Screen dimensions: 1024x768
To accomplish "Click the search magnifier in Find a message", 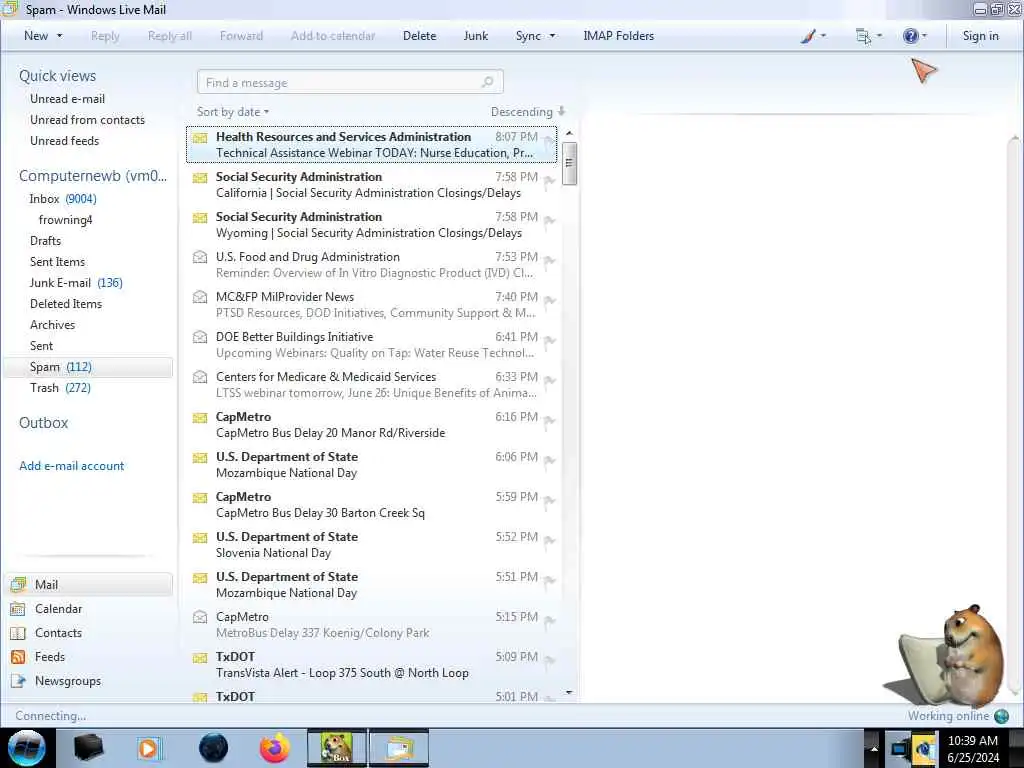I will click(x=487, y=82).
